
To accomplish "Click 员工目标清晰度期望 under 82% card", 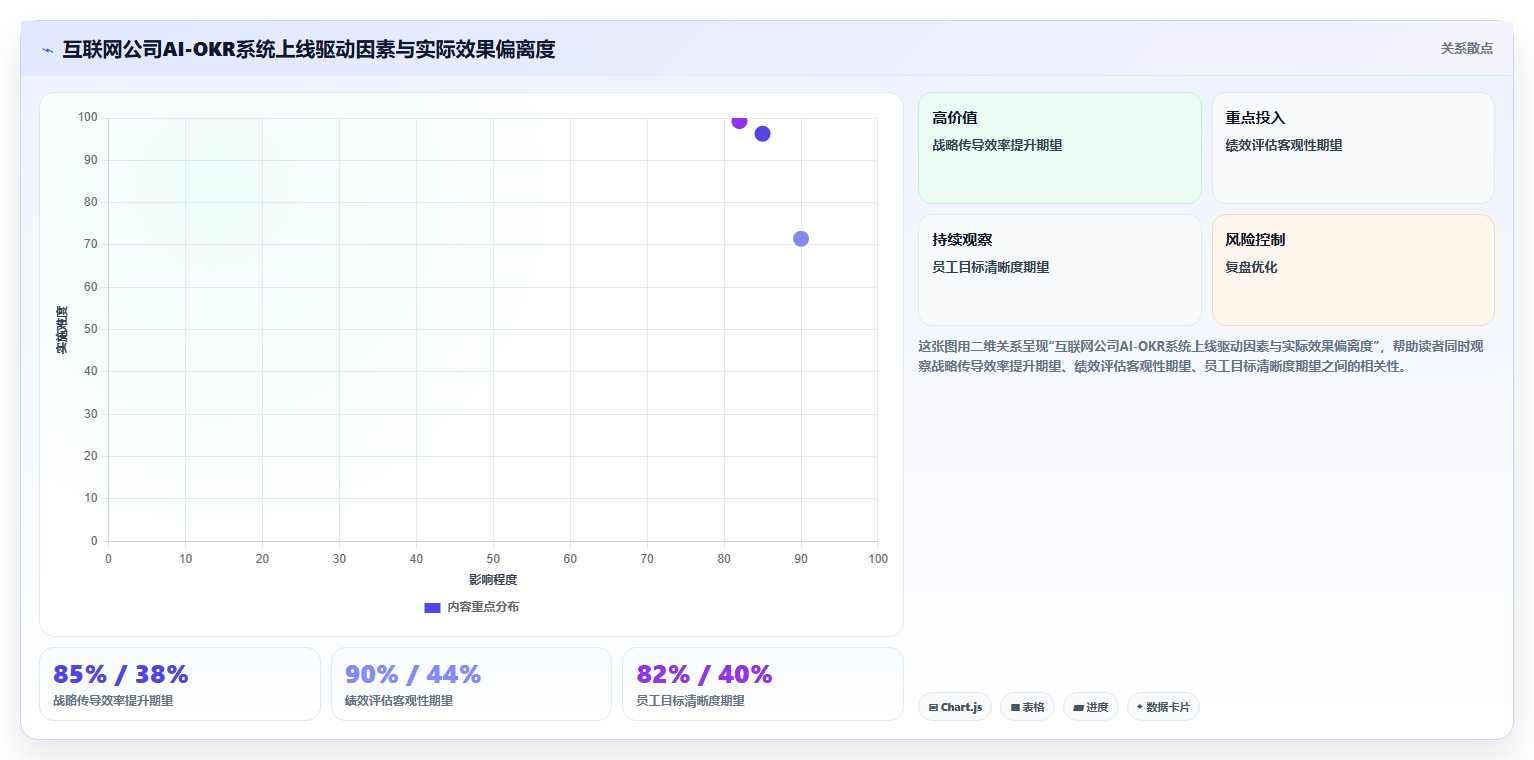I will click(x=690, y=701).
